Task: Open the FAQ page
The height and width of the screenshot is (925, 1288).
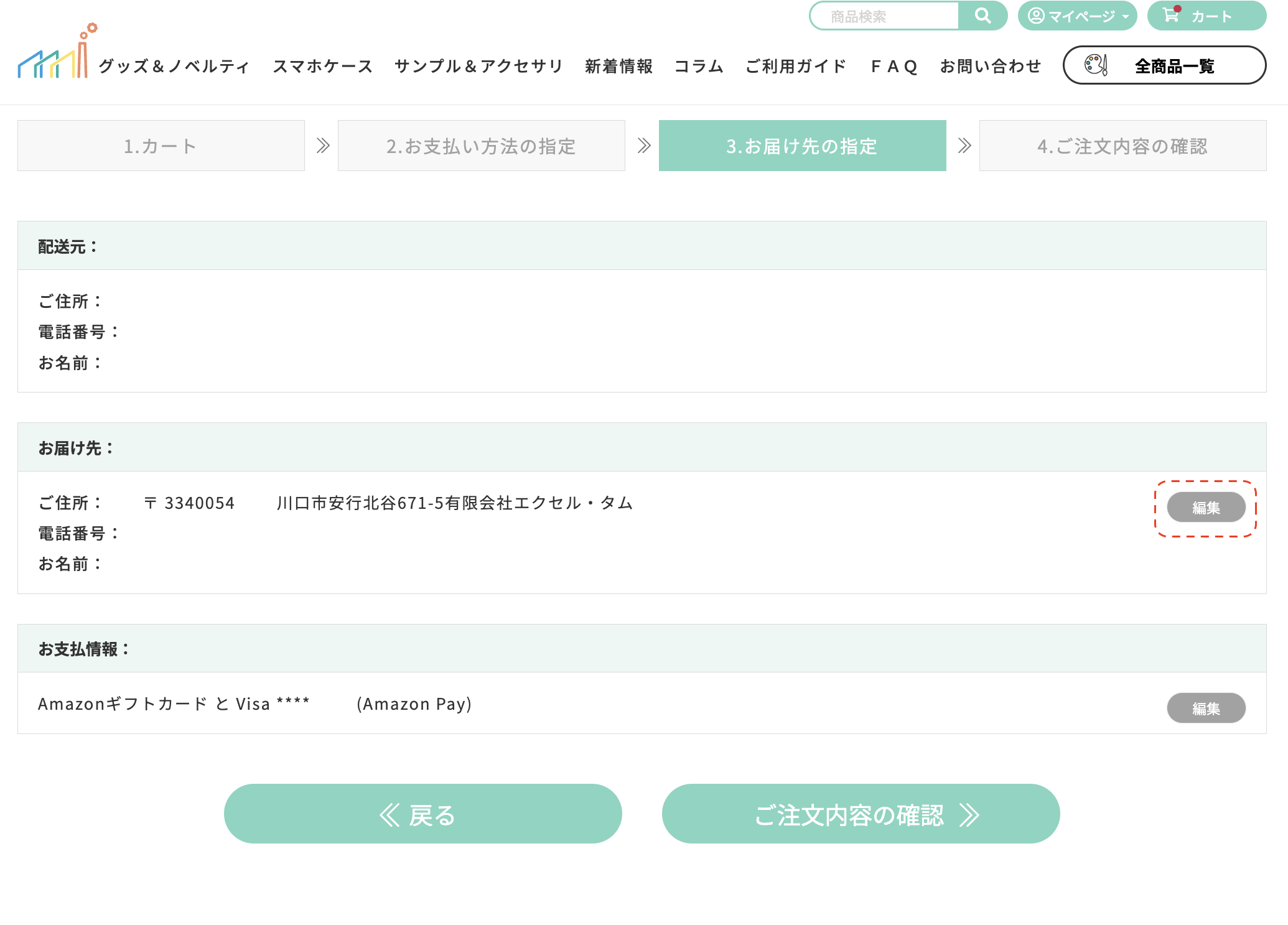Action: coord(894,66)
